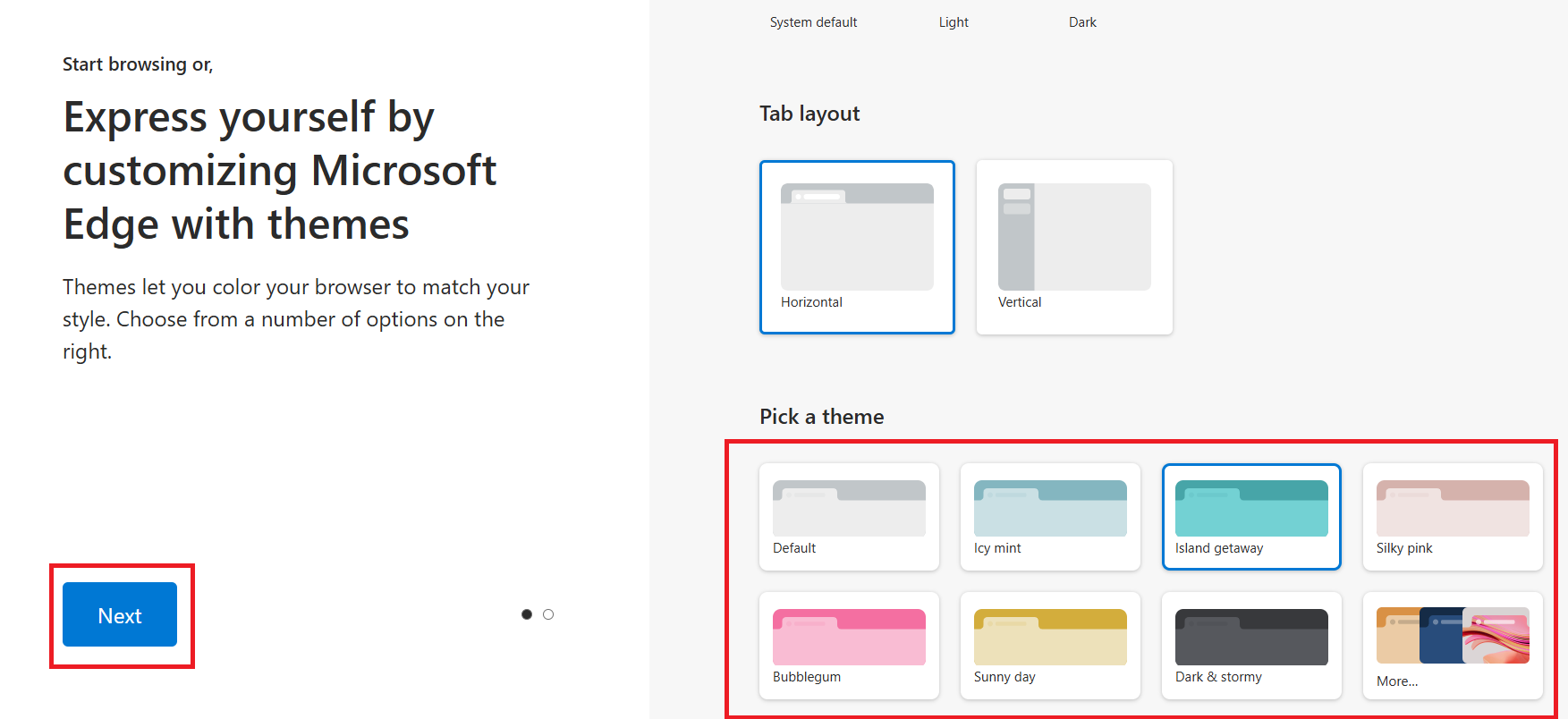Pick the Sunny day theme
The height and width of the screenshot is (719, 1568).
point(1050,645)
